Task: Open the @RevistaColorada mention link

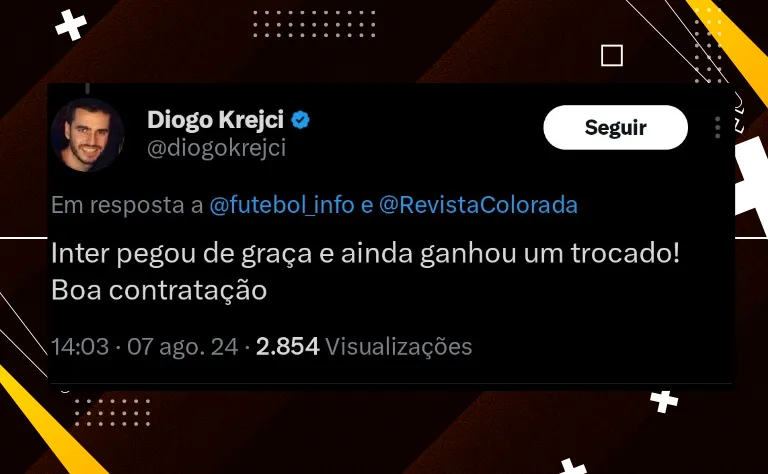Action: coord(478,205)
